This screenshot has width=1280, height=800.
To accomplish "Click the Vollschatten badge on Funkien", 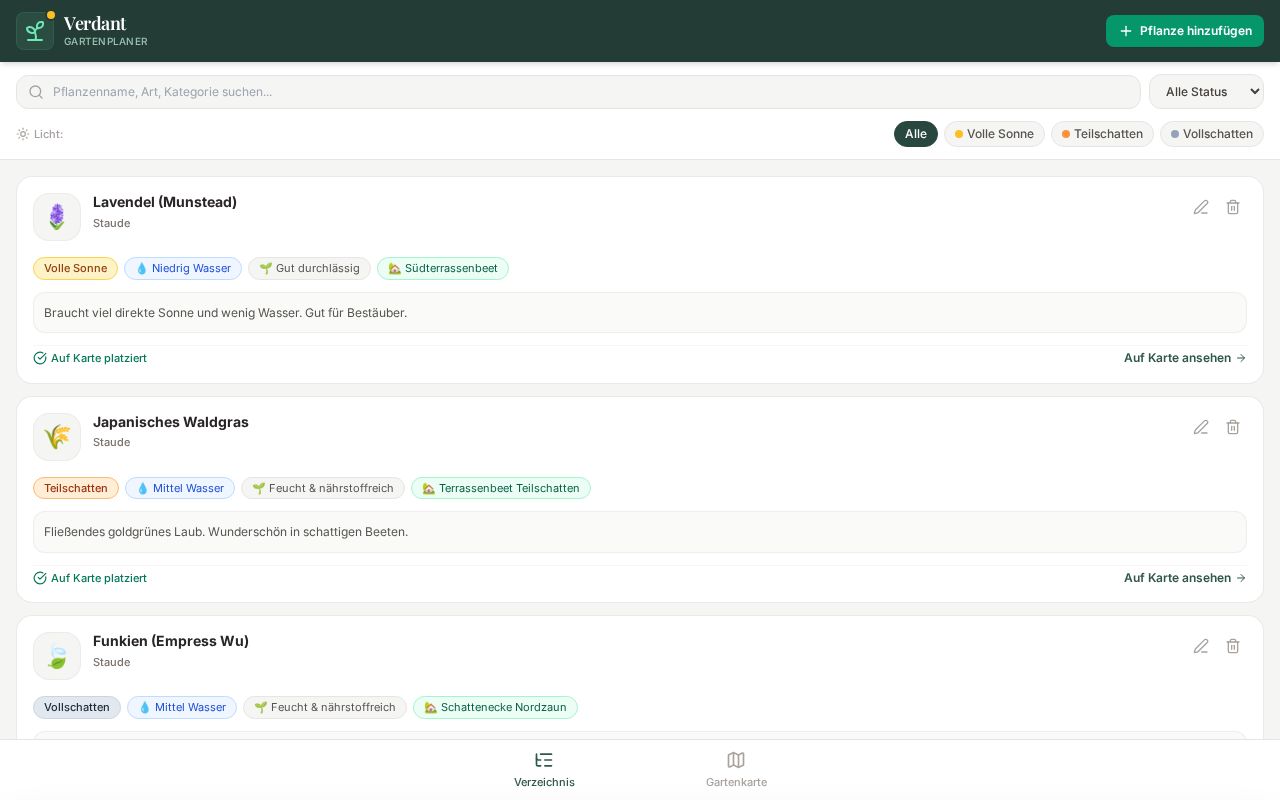I will [77, 707].
